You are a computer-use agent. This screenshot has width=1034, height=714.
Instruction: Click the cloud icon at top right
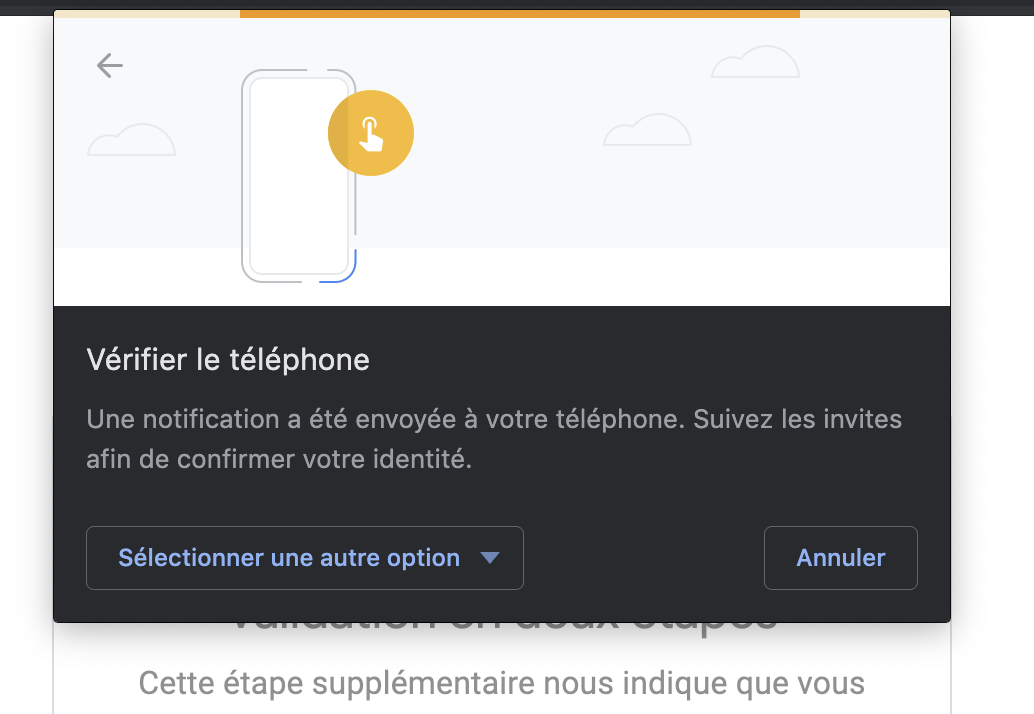pos(755,61)
